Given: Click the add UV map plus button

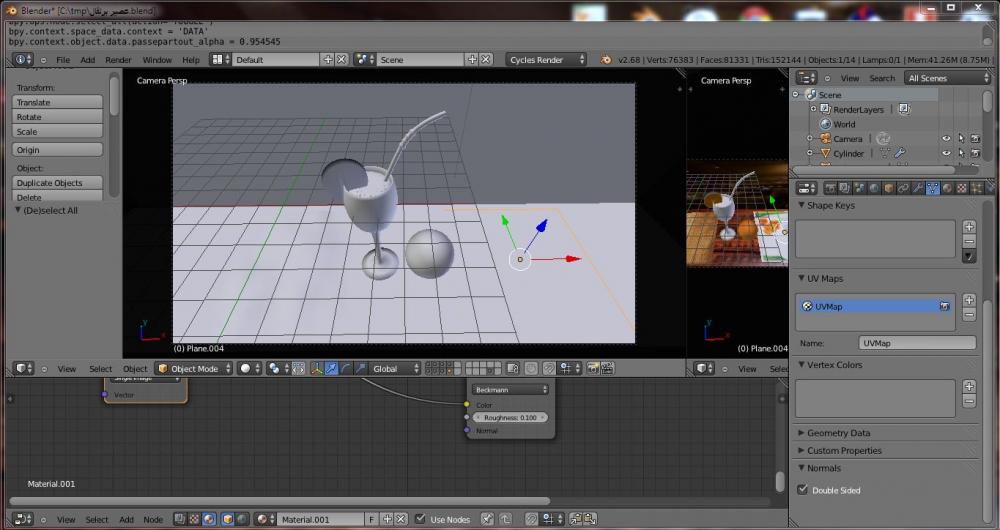Looking at the screenshot, I should click(x=969, y=300).
